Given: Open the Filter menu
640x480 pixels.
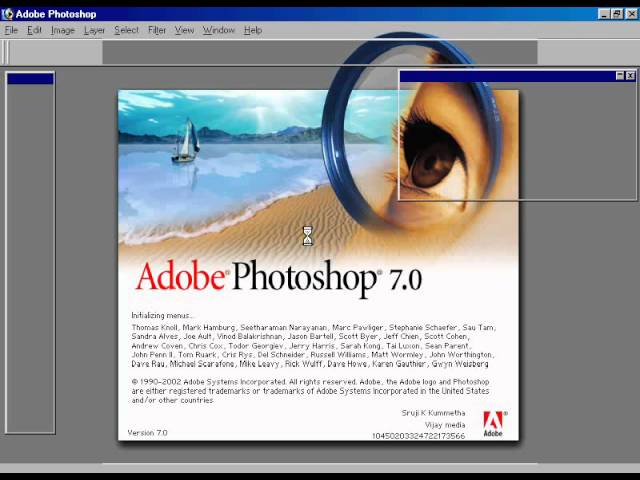Looking at the screenshot, I should click(157, 30).
